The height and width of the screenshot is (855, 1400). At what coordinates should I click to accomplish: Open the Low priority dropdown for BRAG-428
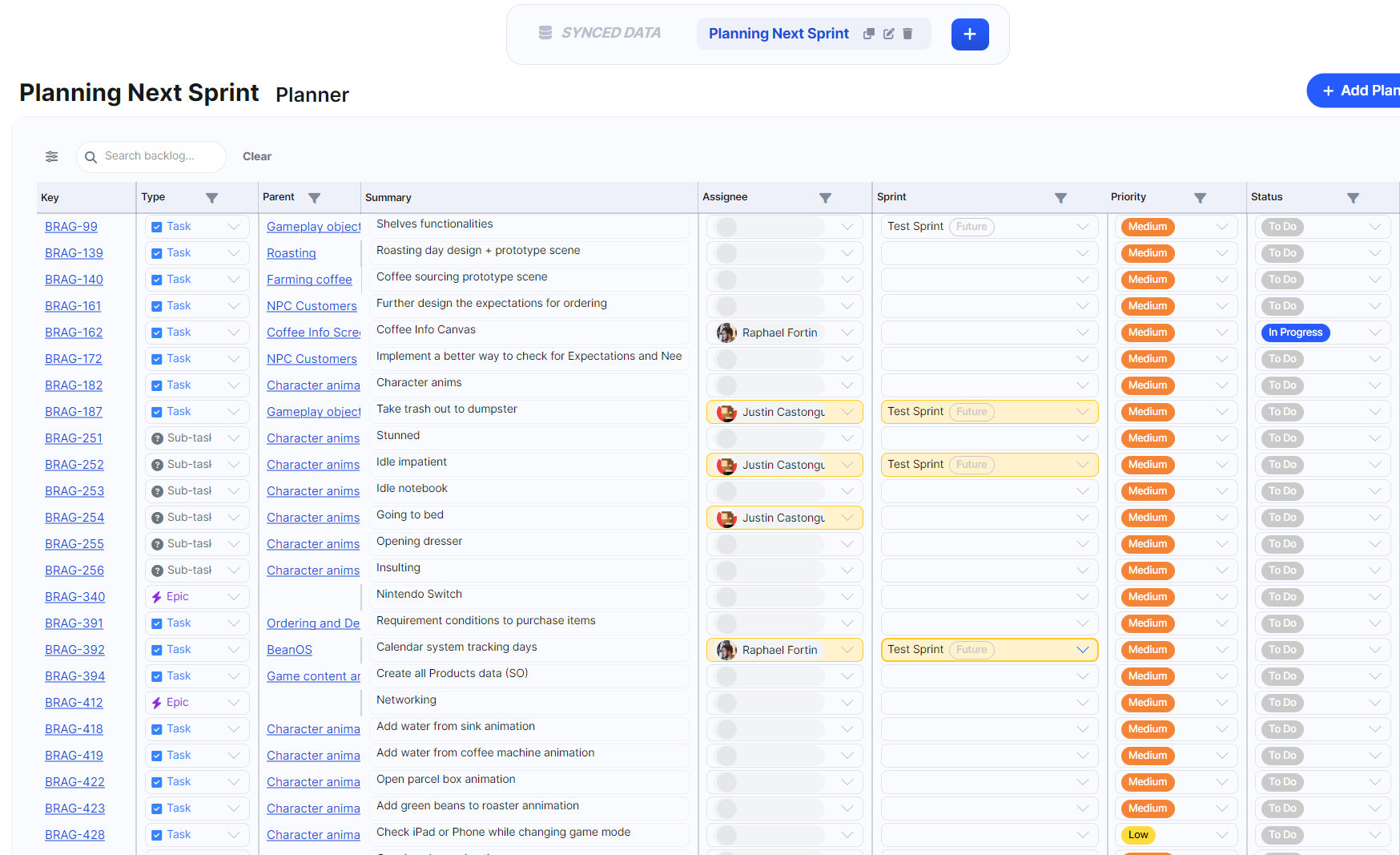click(1221, 835)
